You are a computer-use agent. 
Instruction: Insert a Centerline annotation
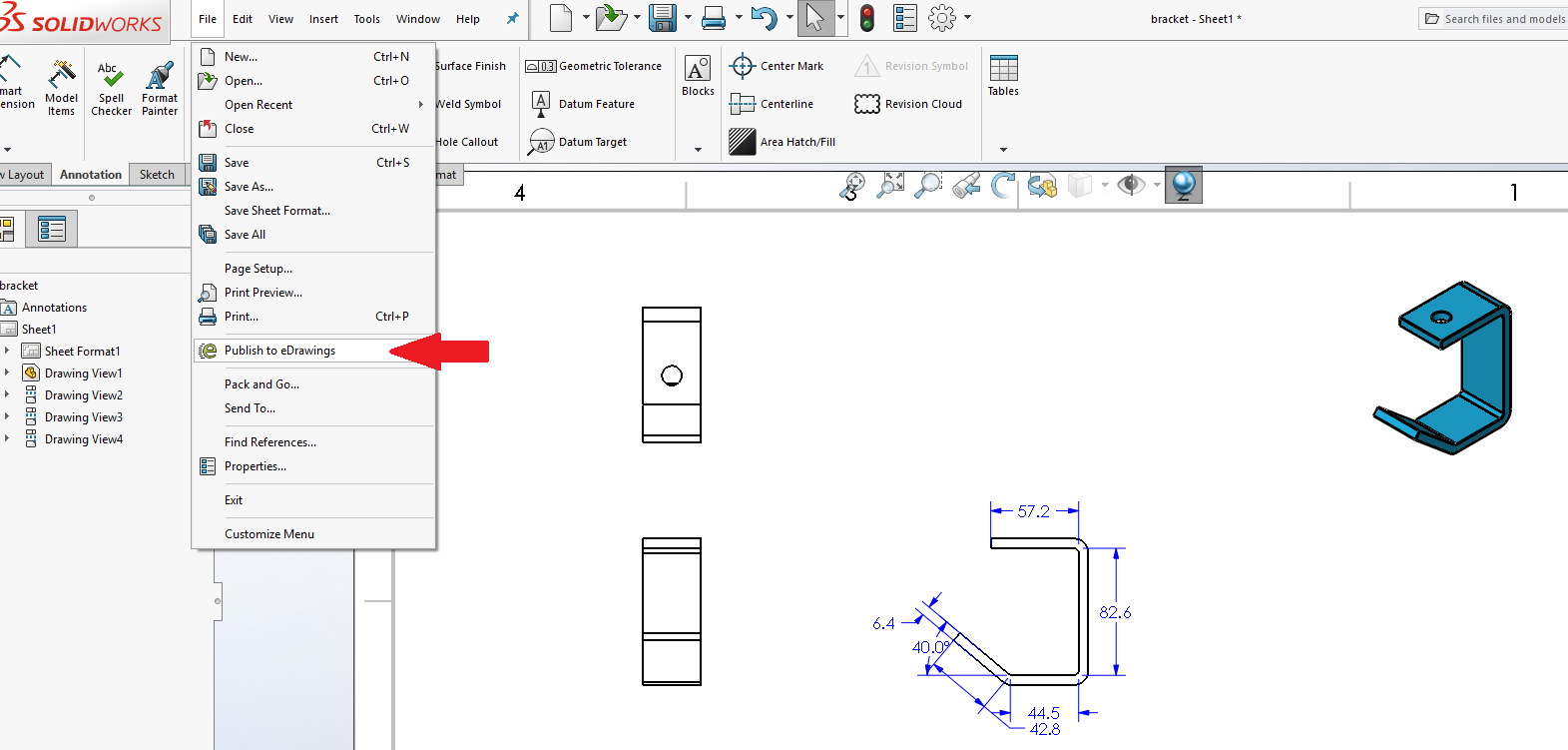pyautogui.click(x=772, y=104)
